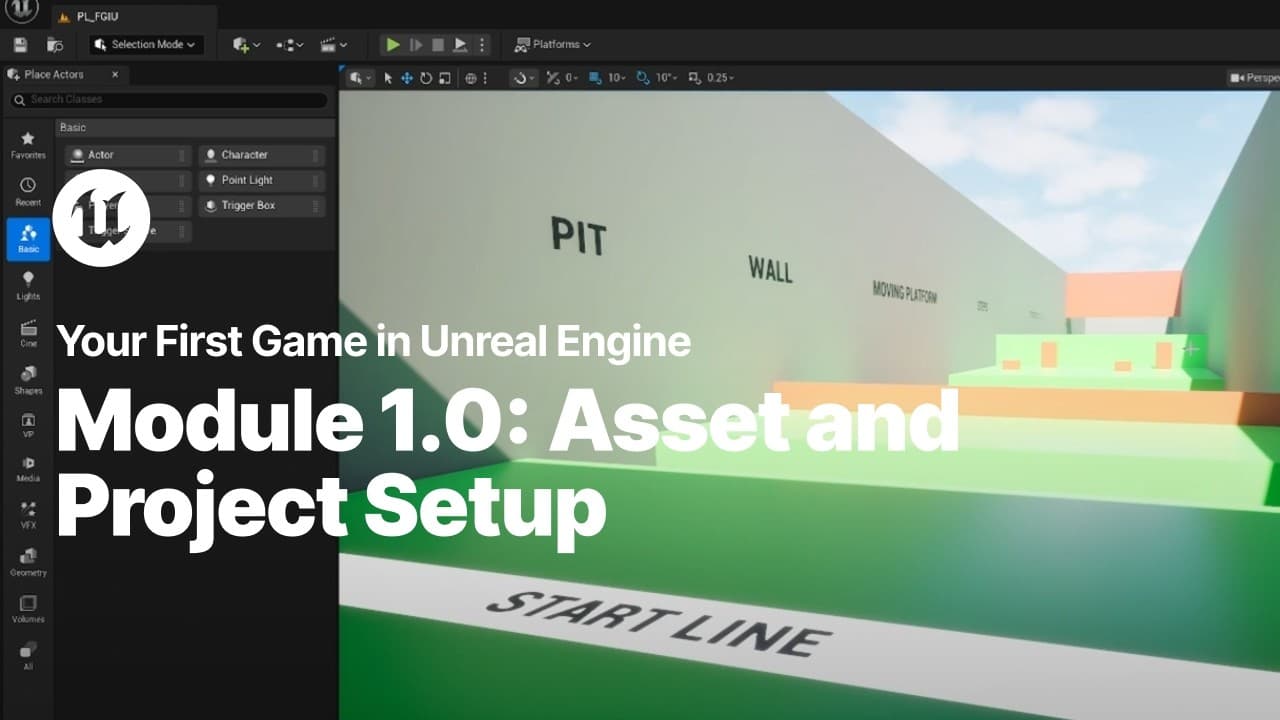This screenshot has width=1280, height=720.
Task: Open the Perspective view mode menu
Action: click(1254, 78)
